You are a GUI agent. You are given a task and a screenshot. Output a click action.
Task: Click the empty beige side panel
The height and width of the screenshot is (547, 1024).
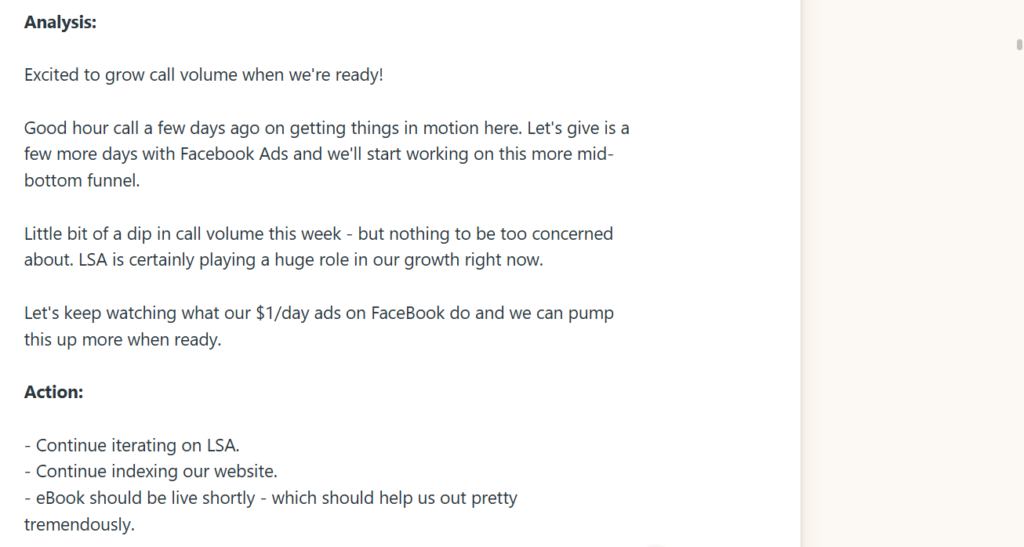coord(910,300)
